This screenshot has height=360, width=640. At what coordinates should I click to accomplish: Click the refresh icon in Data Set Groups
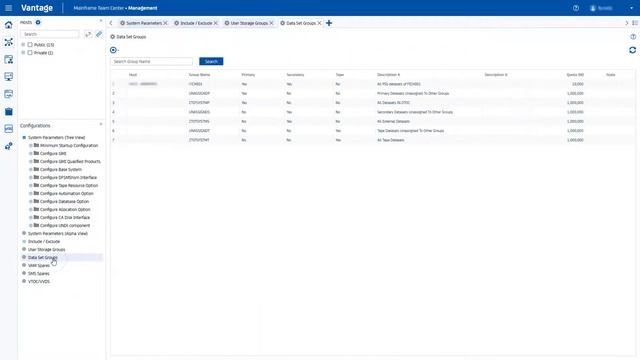click(x=632, y=50)
